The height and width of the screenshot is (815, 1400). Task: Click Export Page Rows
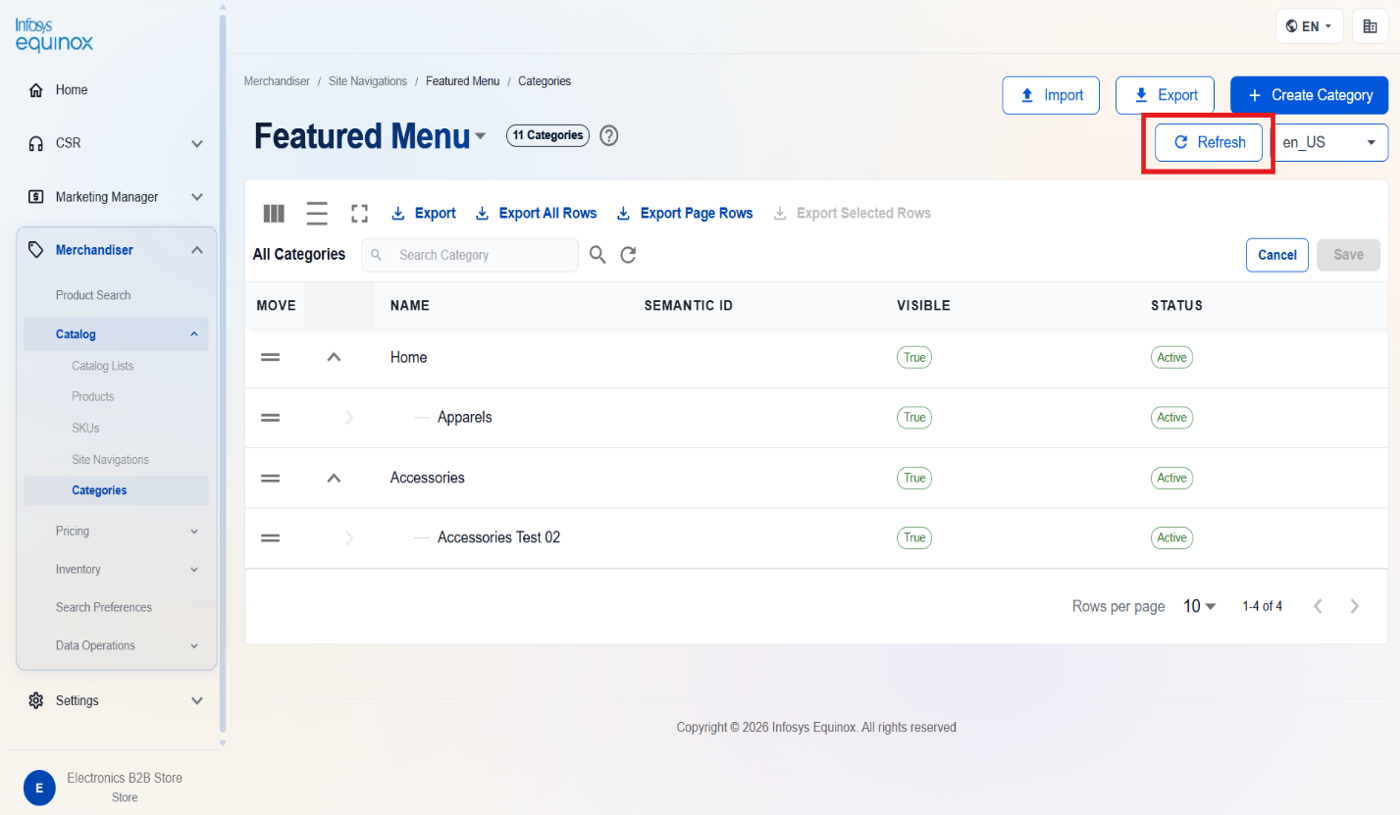(685, 213)
